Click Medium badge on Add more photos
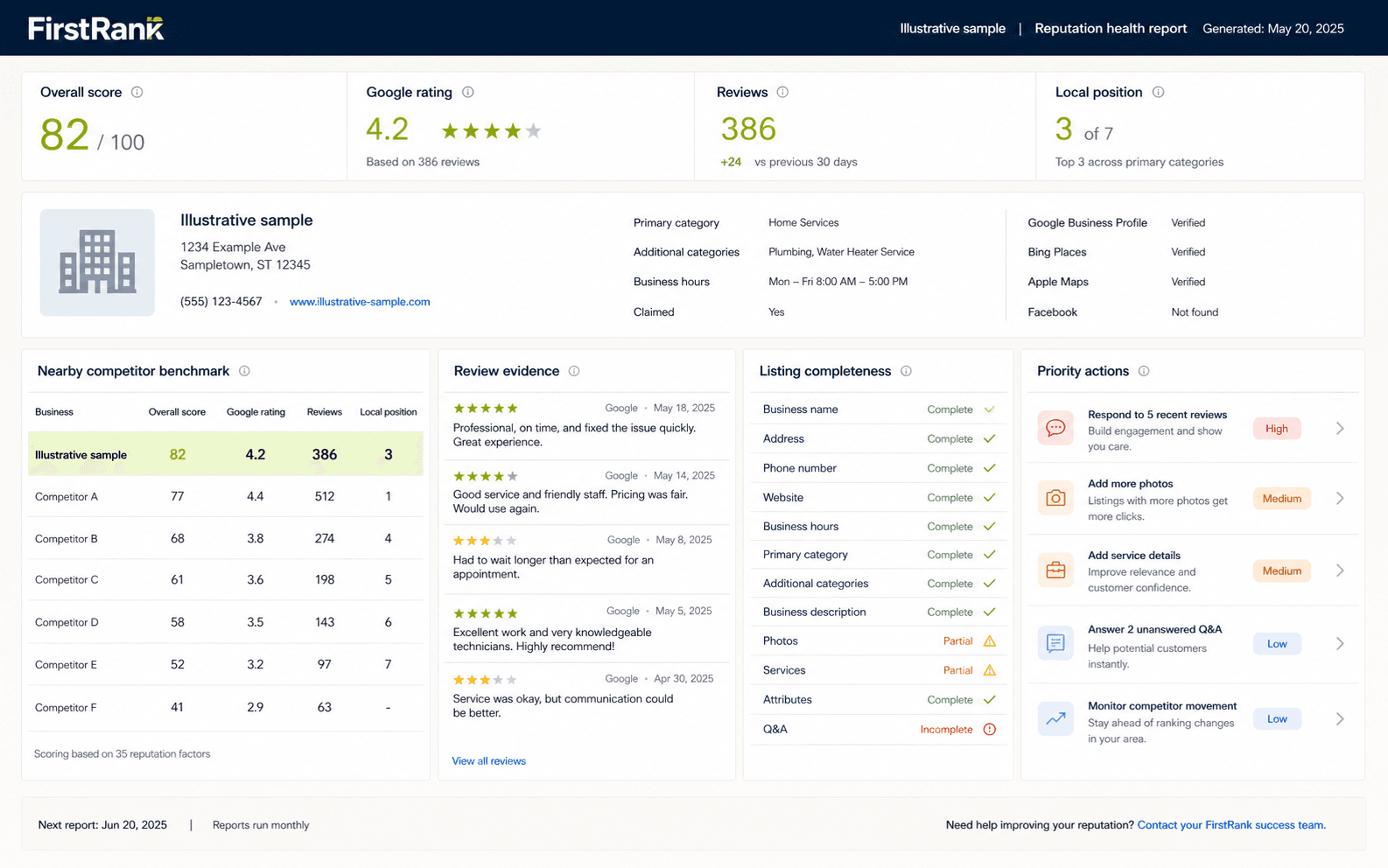Viewport: 1388px width, 868px height. pyautogui.click(x=1282, y=498)
